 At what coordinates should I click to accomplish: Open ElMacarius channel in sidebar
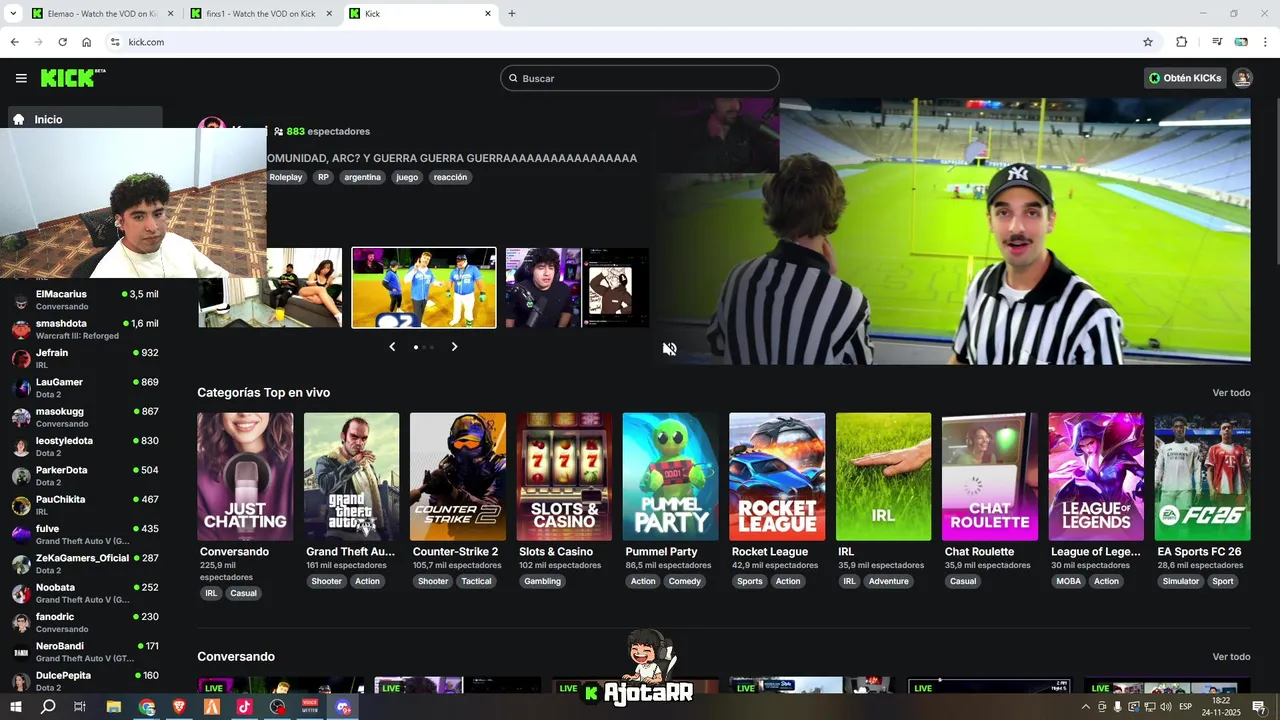[x=85, y=300]
